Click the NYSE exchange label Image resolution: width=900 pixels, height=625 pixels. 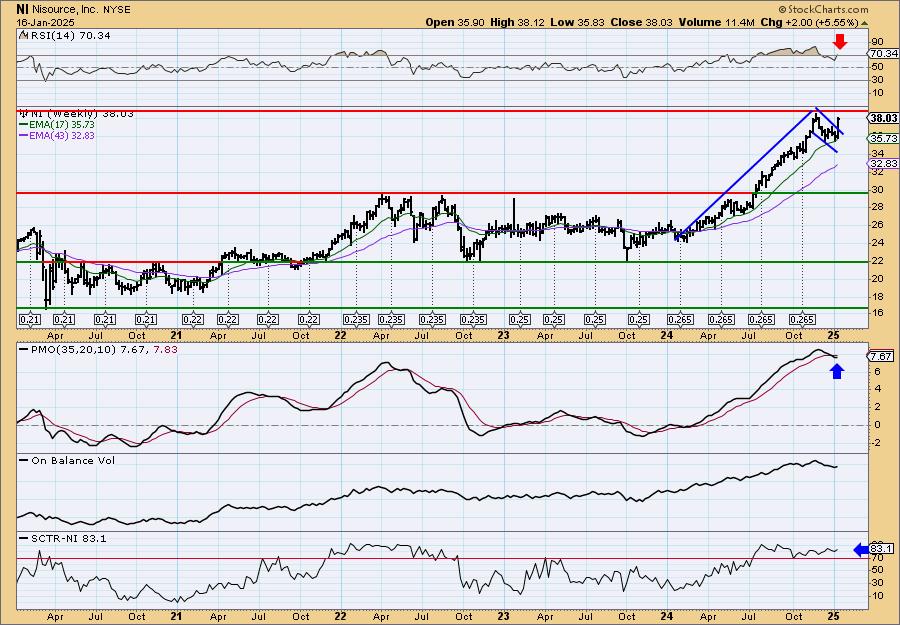click(116, 10)
